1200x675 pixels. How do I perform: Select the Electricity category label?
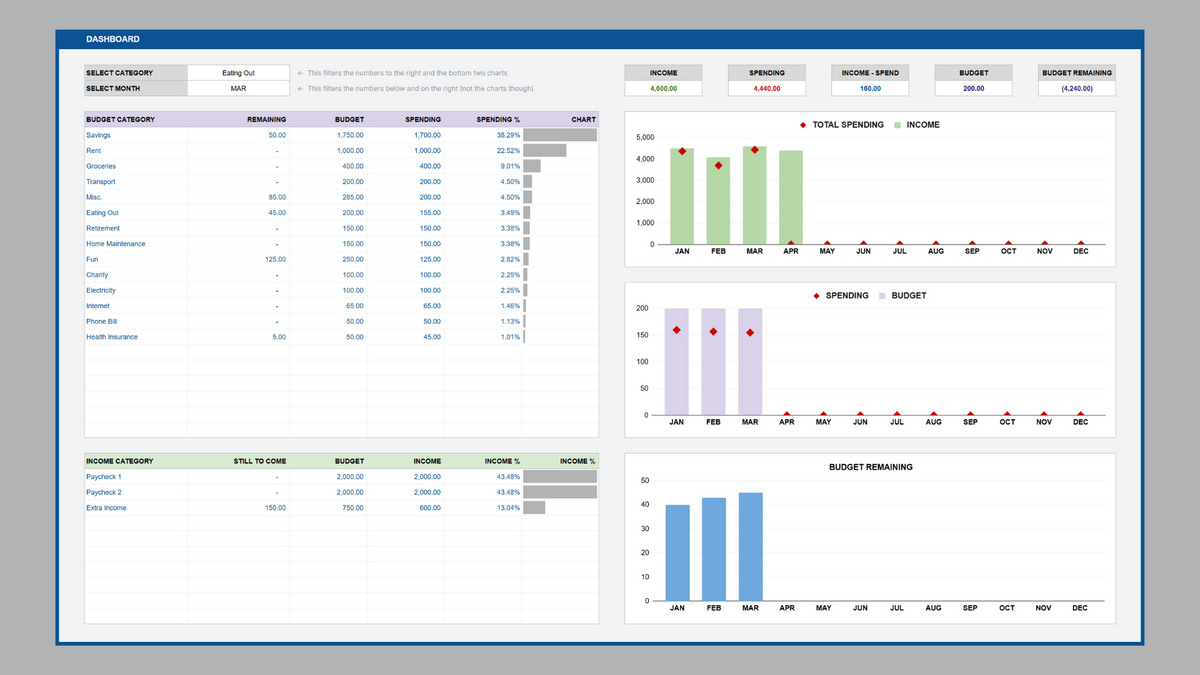[x=101, y=290]
